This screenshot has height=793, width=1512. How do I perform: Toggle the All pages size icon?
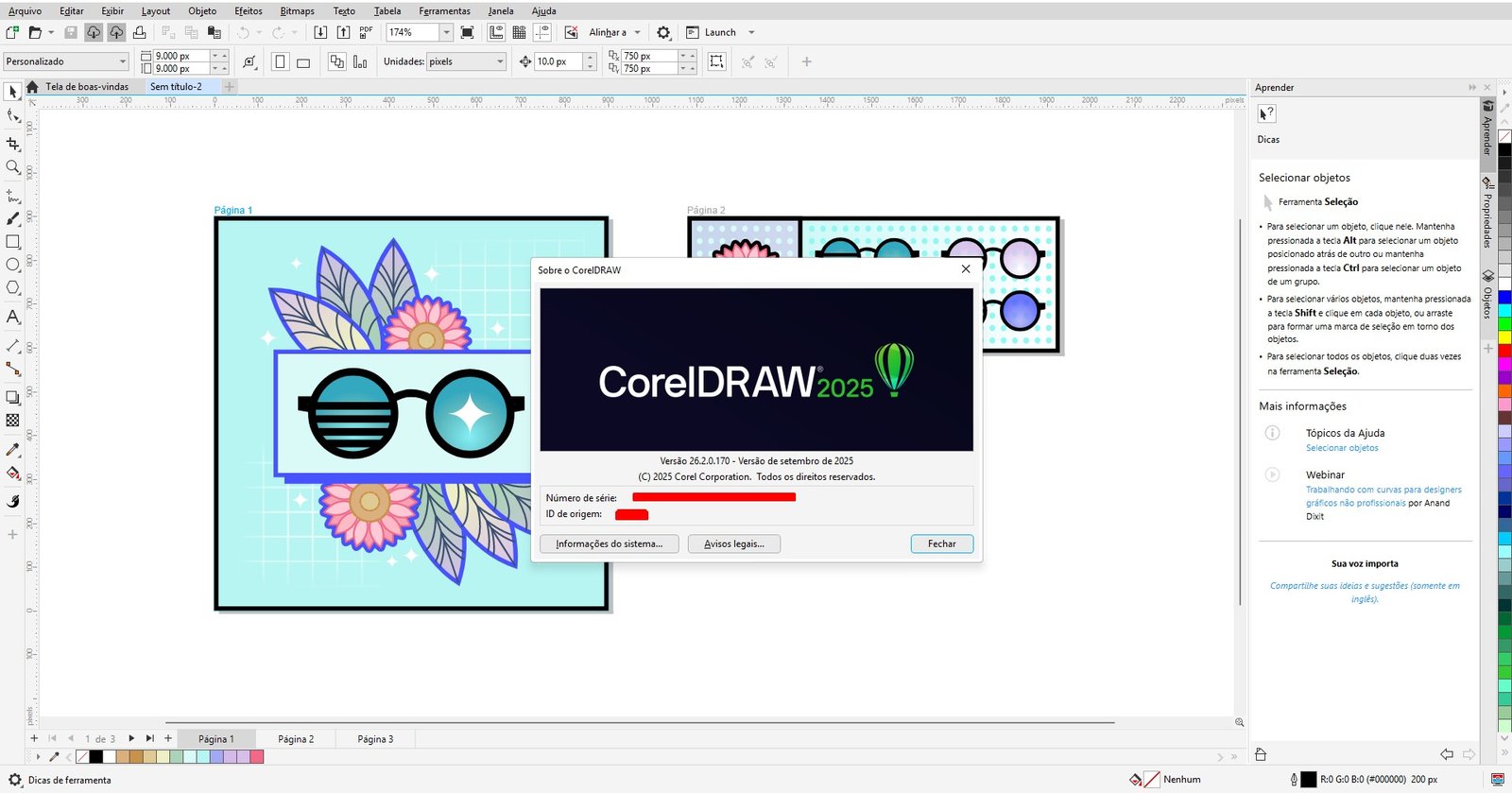pos(336,61)
